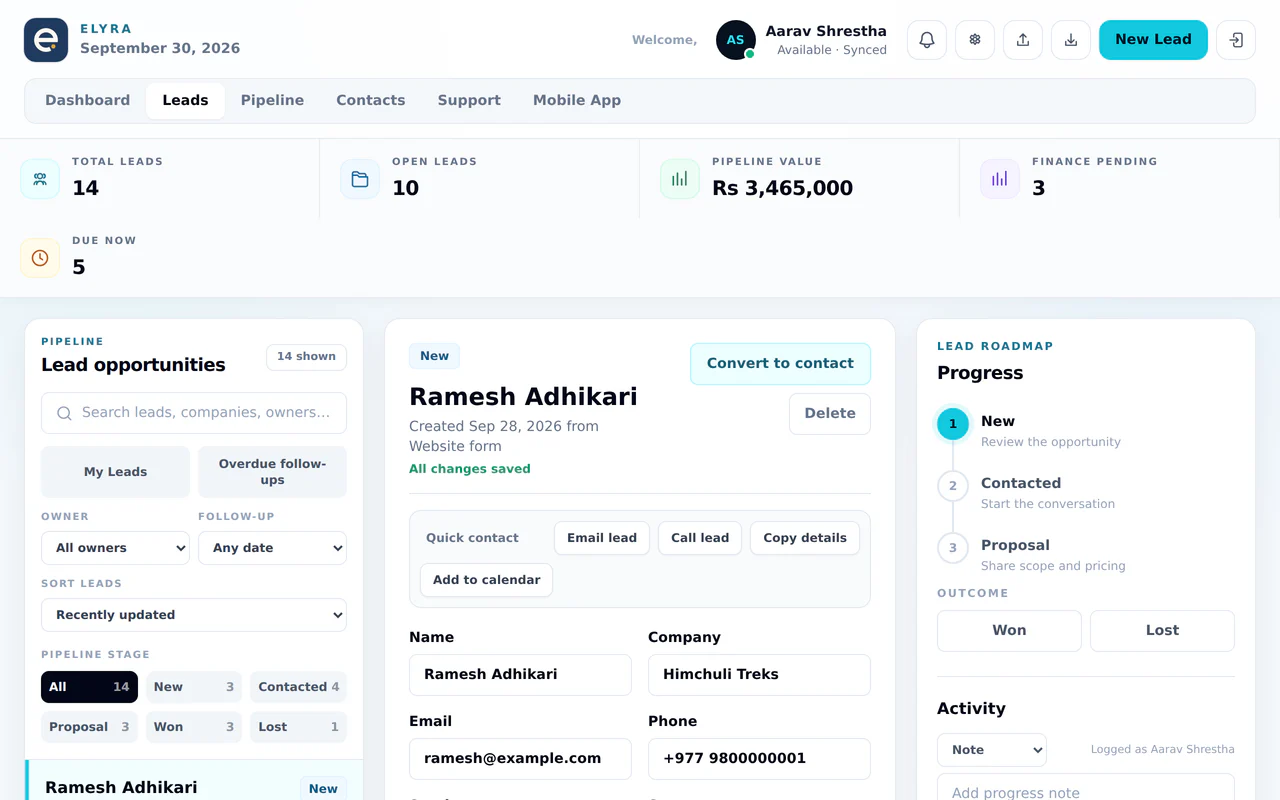The image size is (1280, 800).
Task: Click the Due Now clock icon
Action: [40, 258]
